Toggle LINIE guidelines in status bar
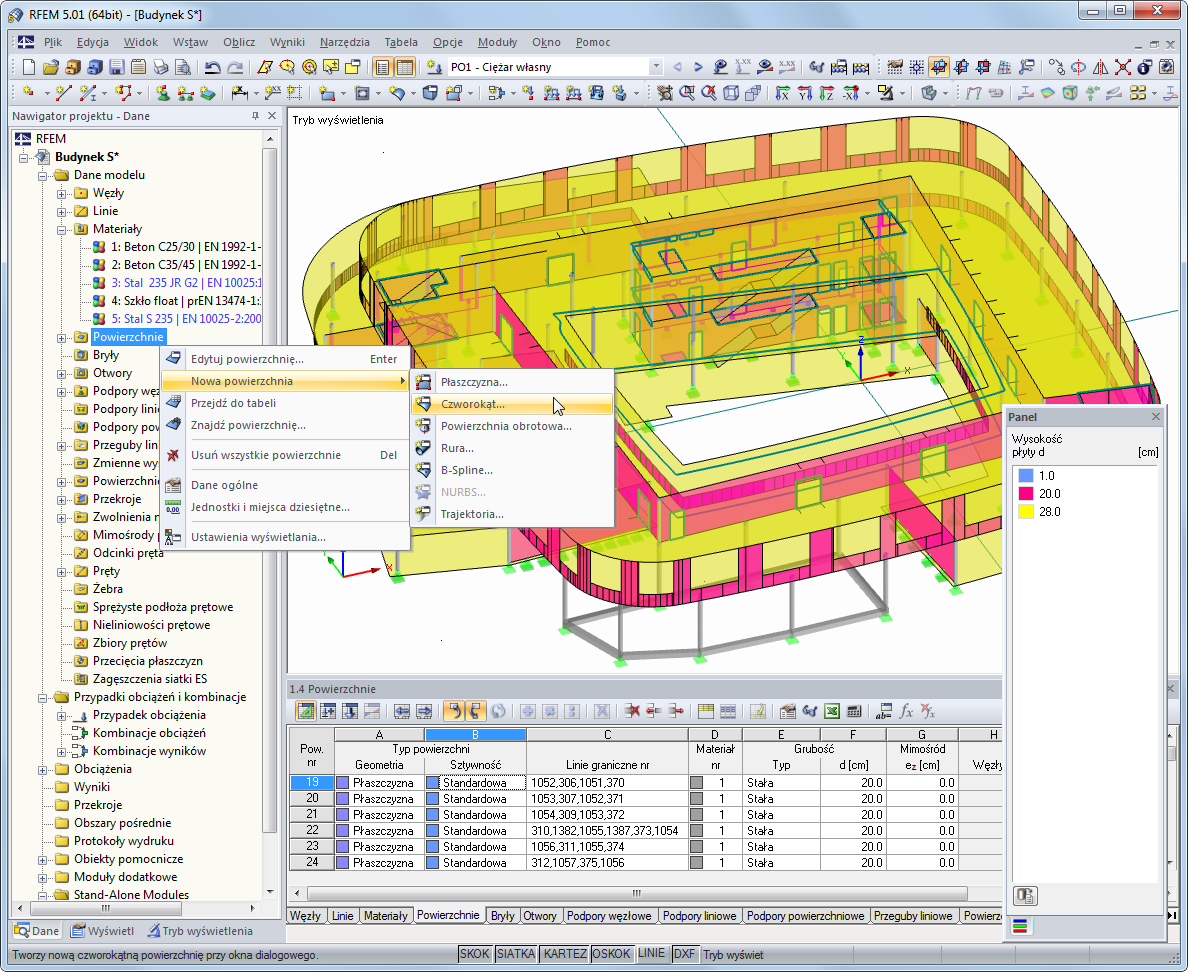 point(651,954)
